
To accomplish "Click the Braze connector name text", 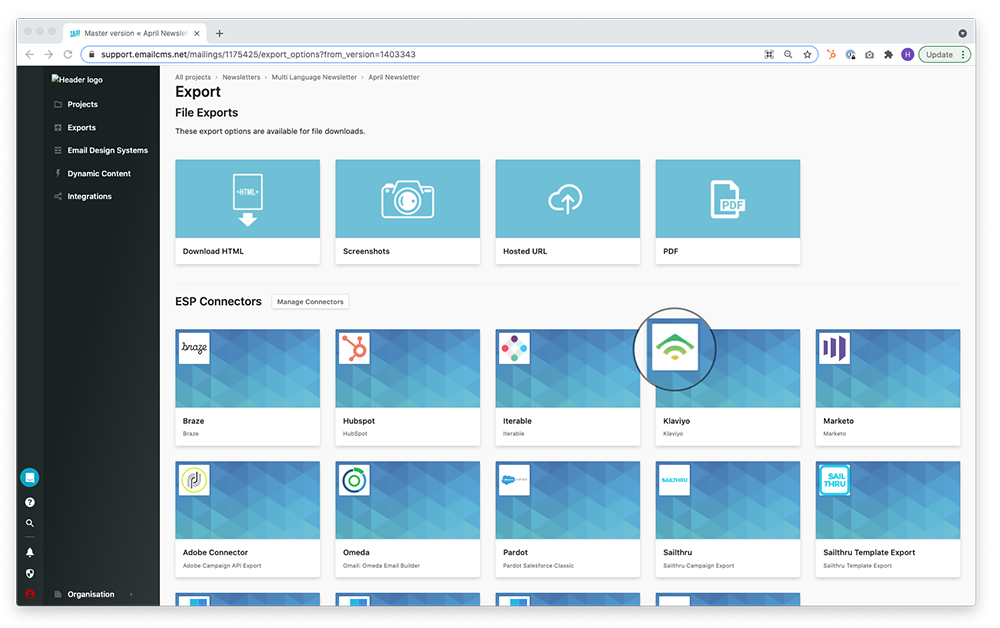I will click(193, 421).
